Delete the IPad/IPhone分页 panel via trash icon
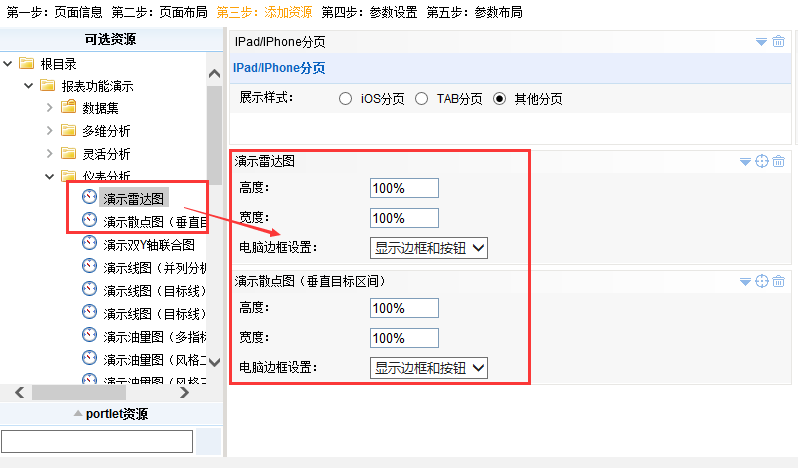This screenshot has height=468, width=798. pyautogui.click(x=778, y=41)
